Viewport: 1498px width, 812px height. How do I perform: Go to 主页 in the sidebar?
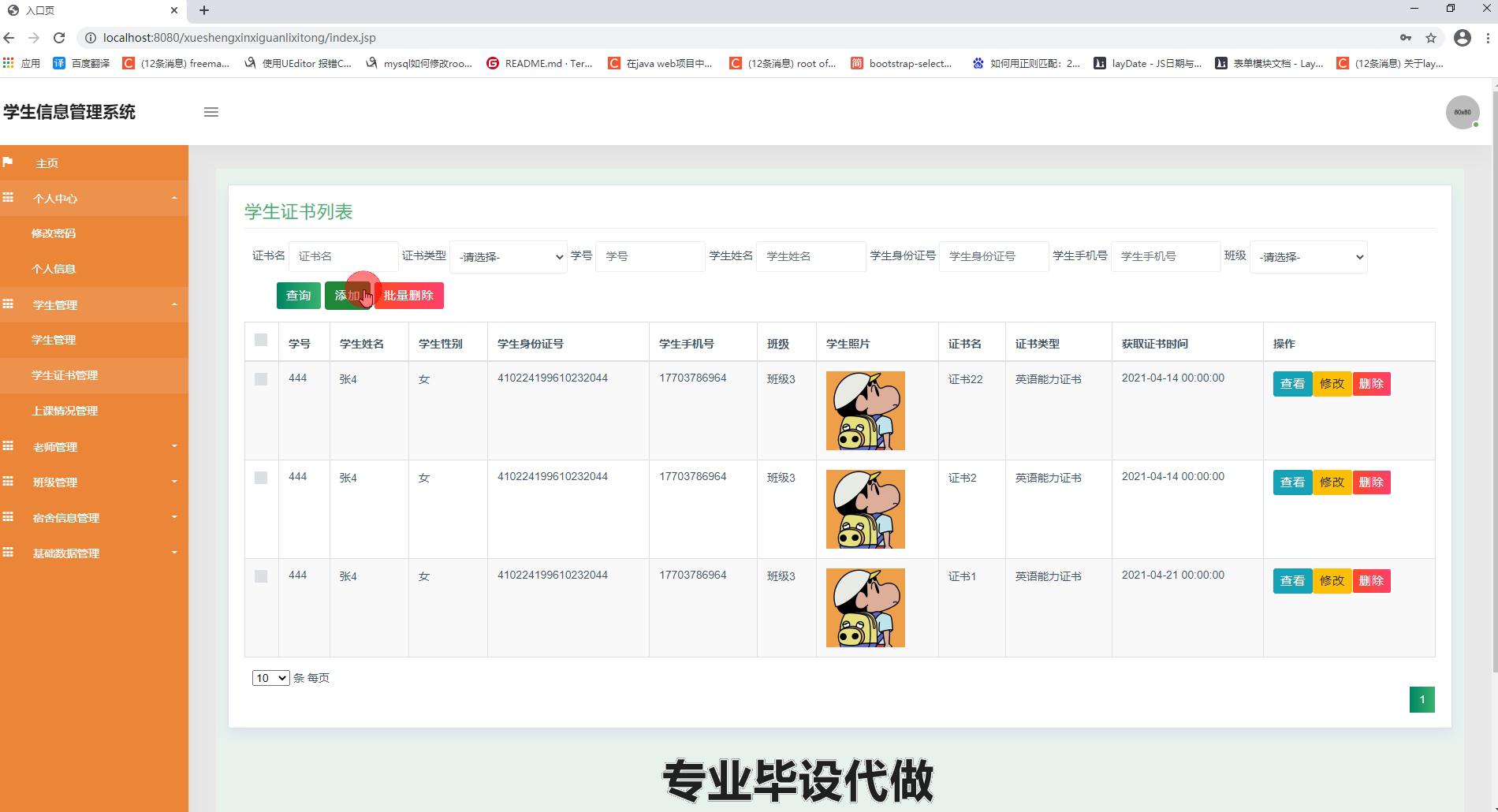pos(94,163)
